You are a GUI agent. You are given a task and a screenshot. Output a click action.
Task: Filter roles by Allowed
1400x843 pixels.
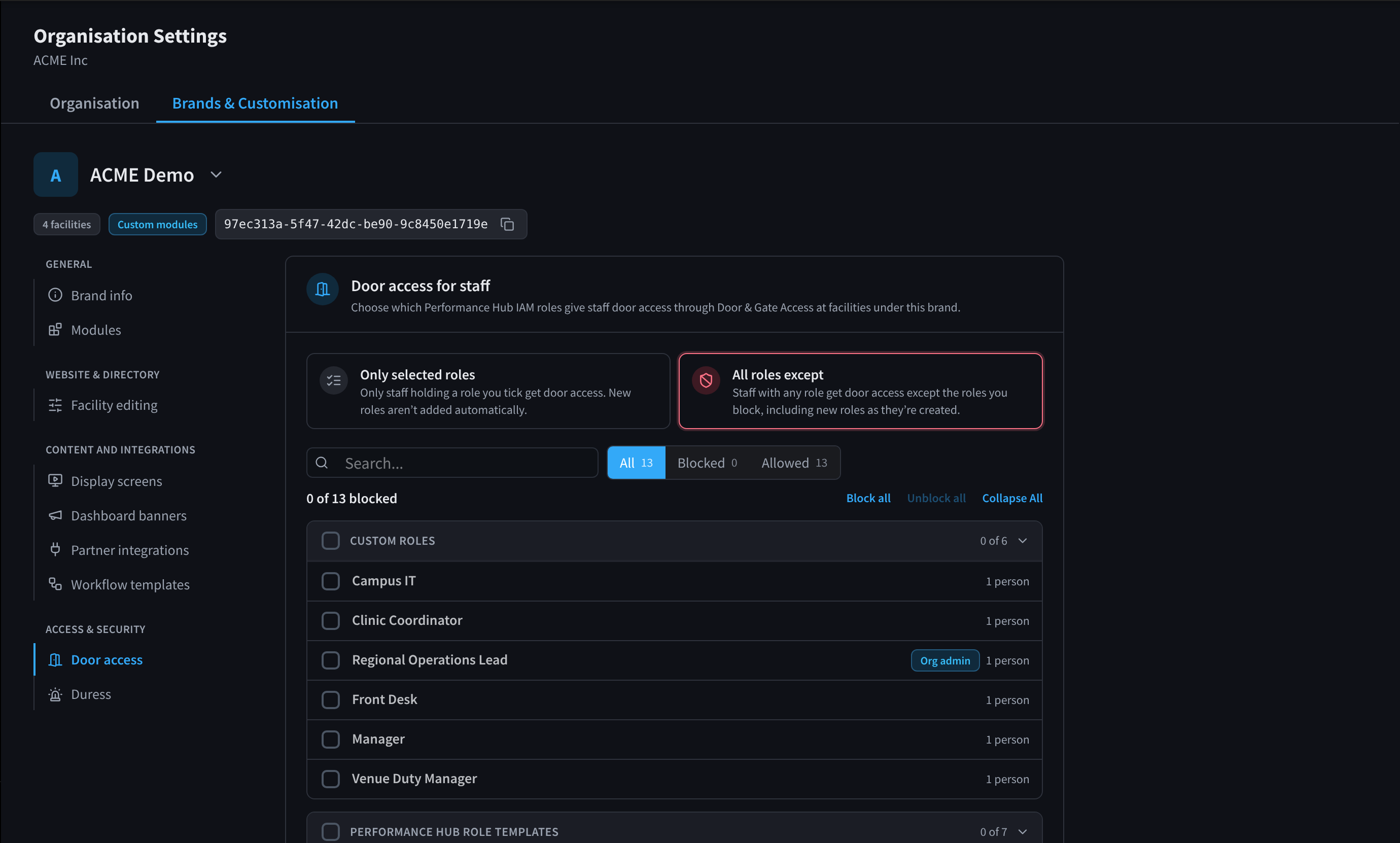[794, 463]
